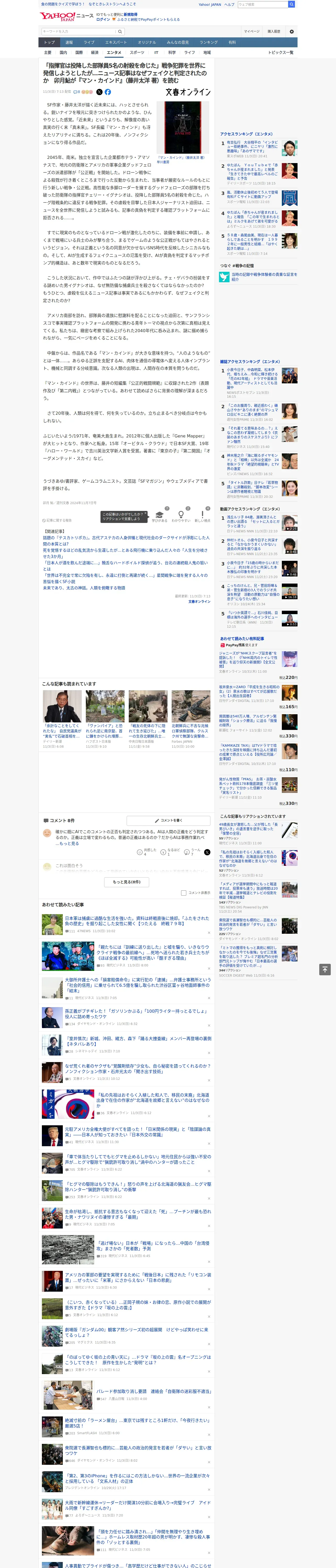Share the article on X from headline area

tap(99, 92)
